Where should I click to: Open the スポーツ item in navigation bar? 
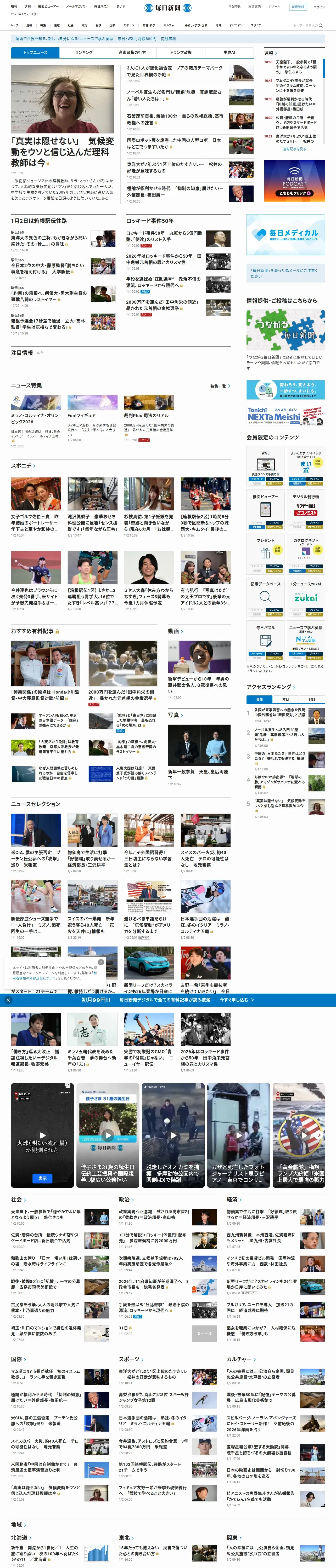[x=129, y=26]
